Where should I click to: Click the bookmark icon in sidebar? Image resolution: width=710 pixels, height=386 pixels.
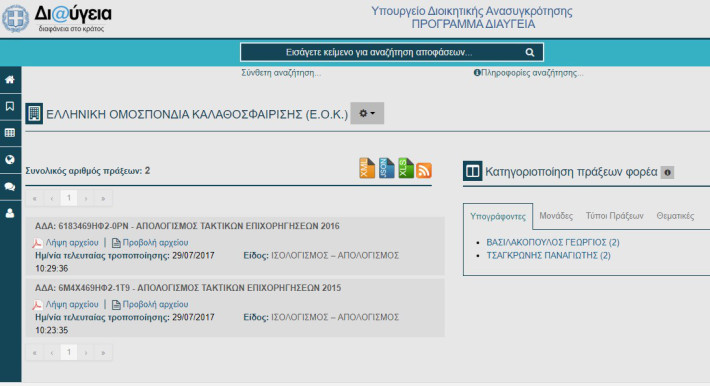tap(10, 106)
